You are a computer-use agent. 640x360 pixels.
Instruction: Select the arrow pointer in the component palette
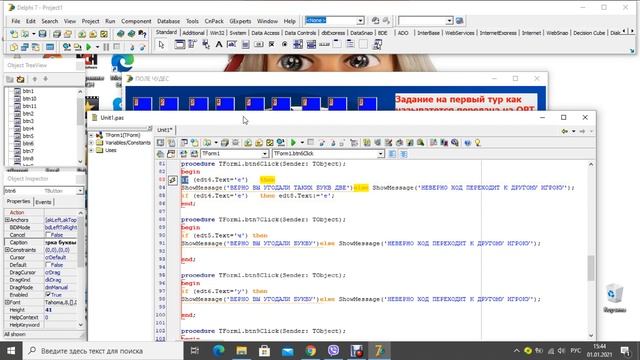[x=161, y=44]
